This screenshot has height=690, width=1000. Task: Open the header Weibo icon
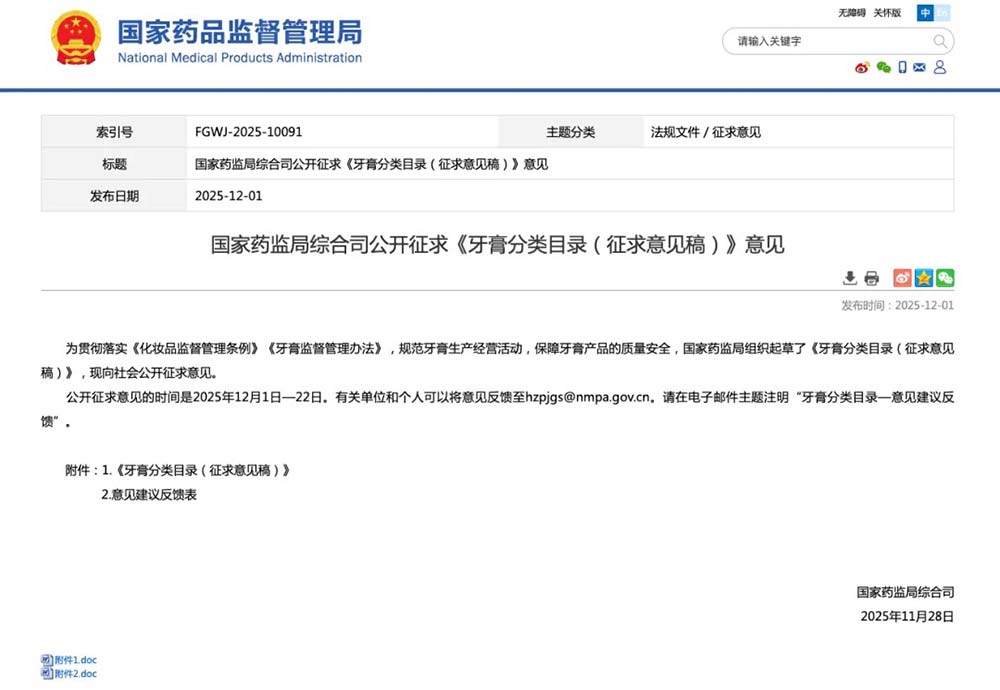[862, 68]
